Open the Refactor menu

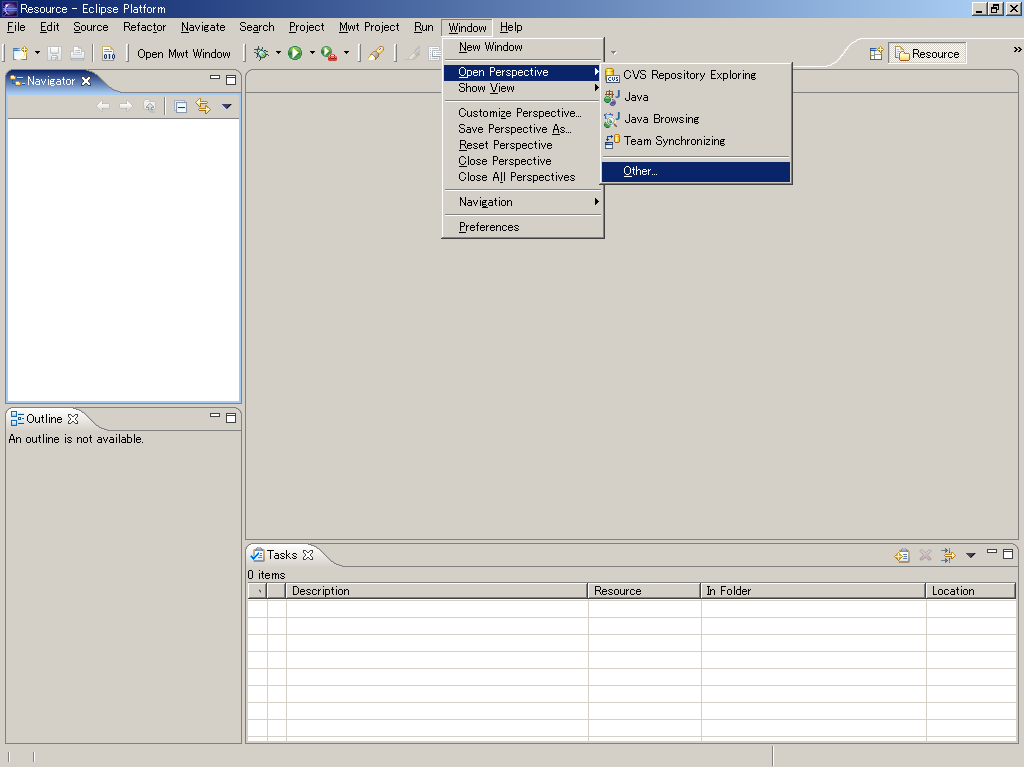[144, 27]
